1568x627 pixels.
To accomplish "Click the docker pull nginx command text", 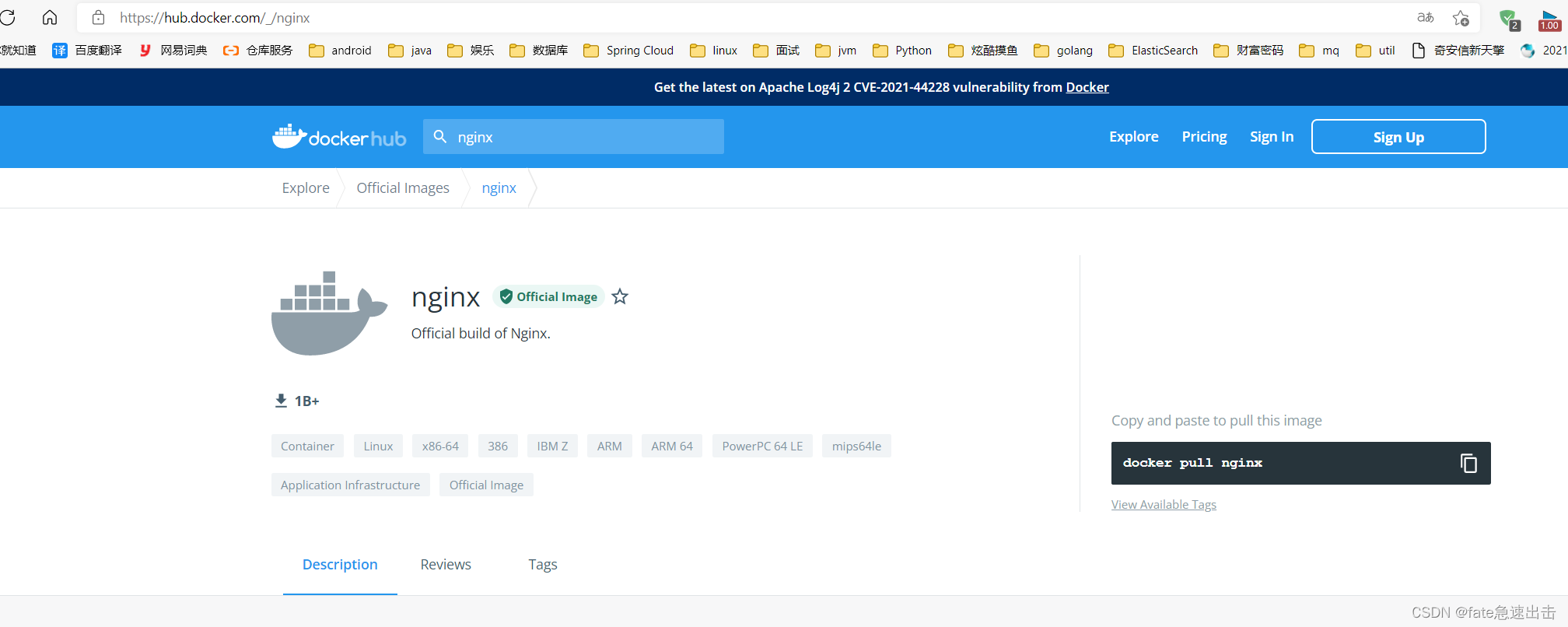I will pyautogui.click(x=1192, y=463).
